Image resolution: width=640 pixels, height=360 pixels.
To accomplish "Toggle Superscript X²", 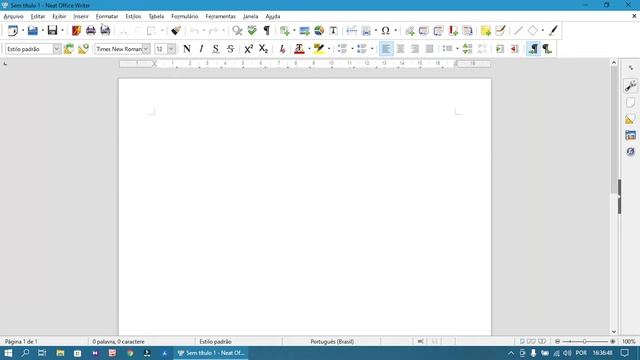I will pos(249,49).
